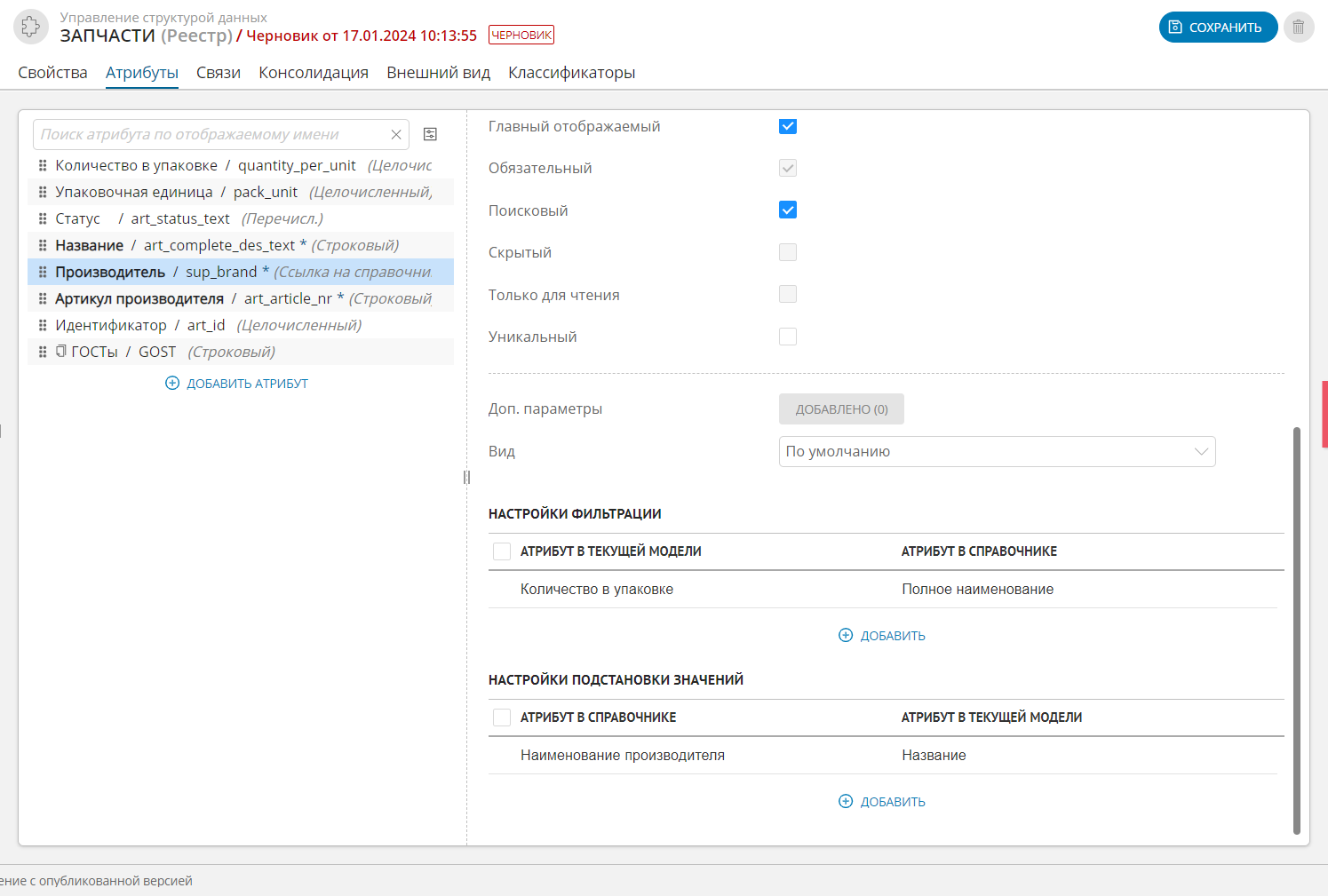Click the panel splitter collapse handle

(466, 477)
